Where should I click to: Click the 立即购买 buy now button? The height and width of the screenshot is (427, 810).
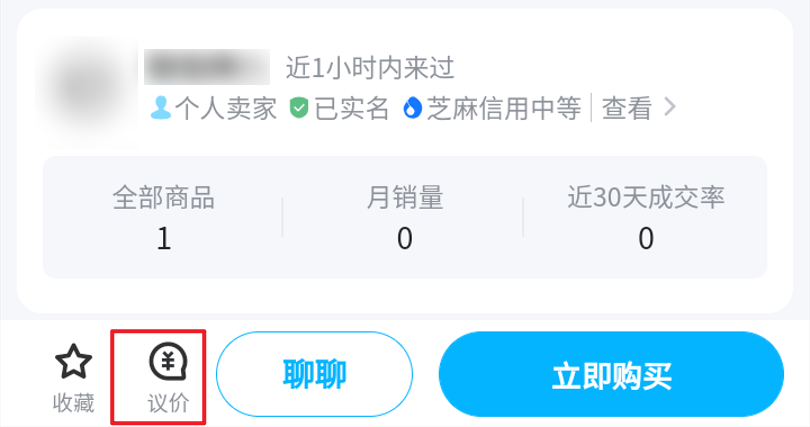611,374
